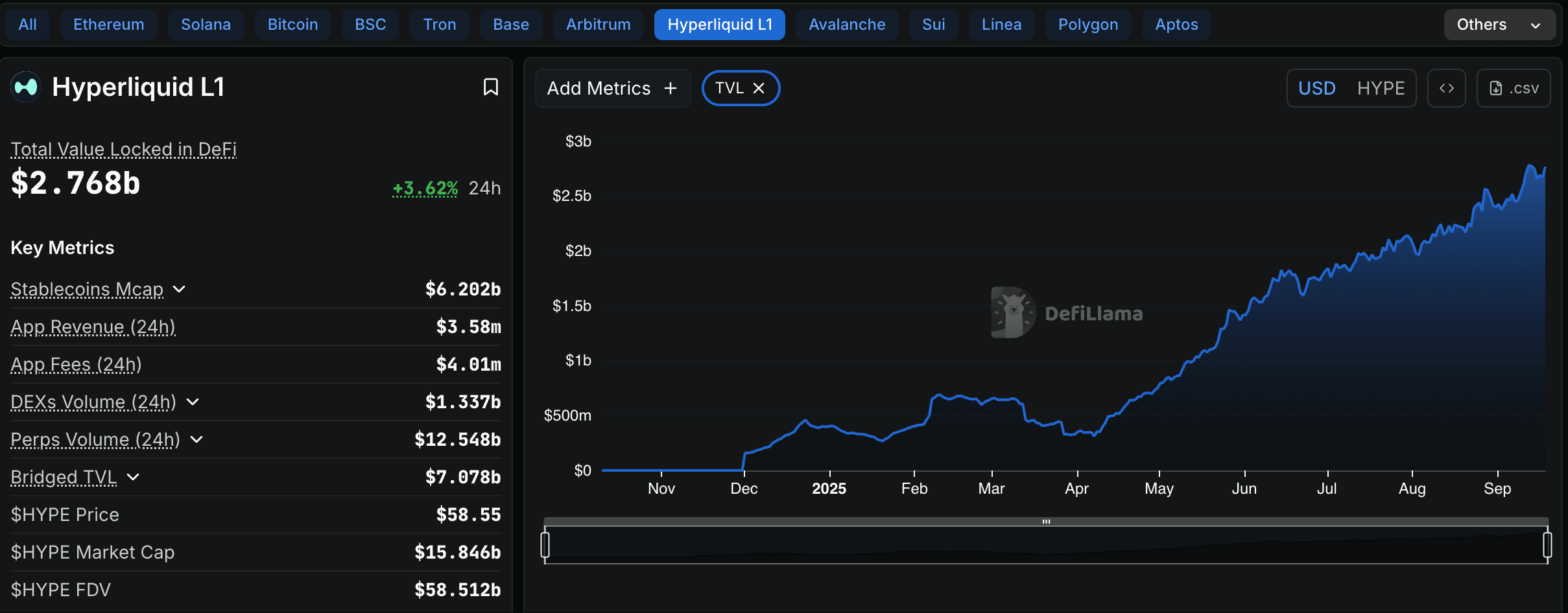Open Total Value Locked in DeFi link

tap(123, 149)
